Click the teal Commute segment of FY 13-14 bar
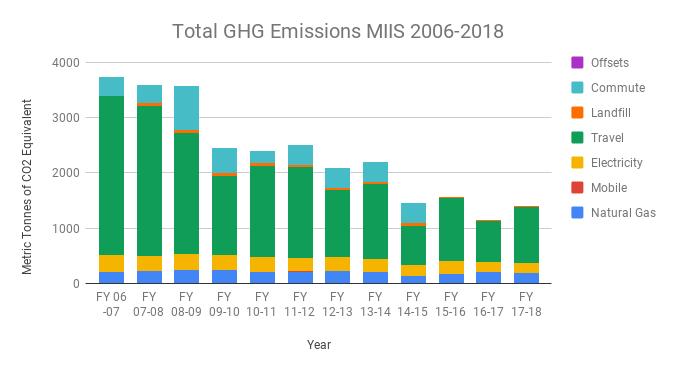 click(375, 172)
